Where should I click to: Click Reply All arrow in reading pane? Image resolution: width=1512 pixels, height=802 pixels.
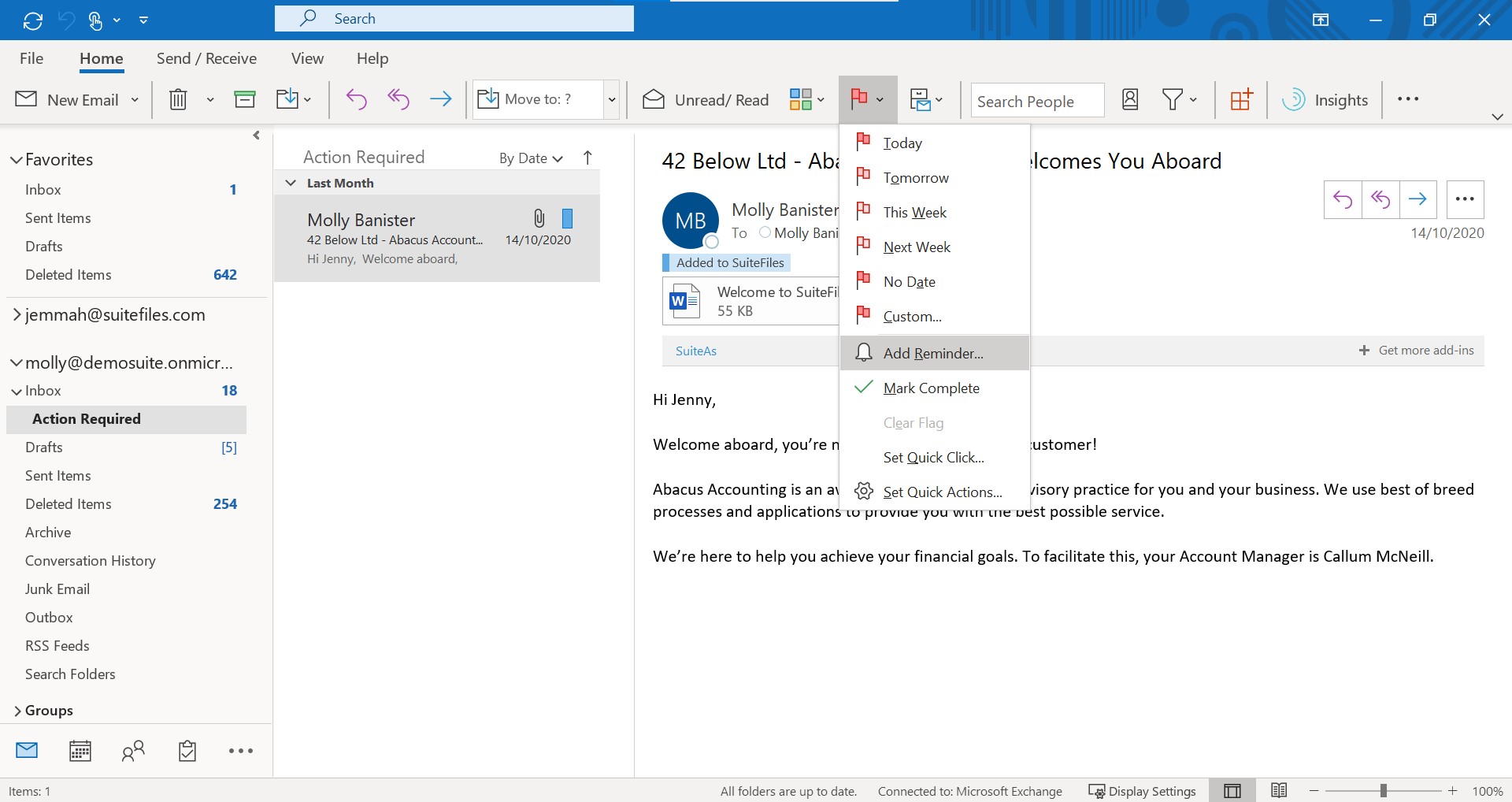tap(1380, 199)
